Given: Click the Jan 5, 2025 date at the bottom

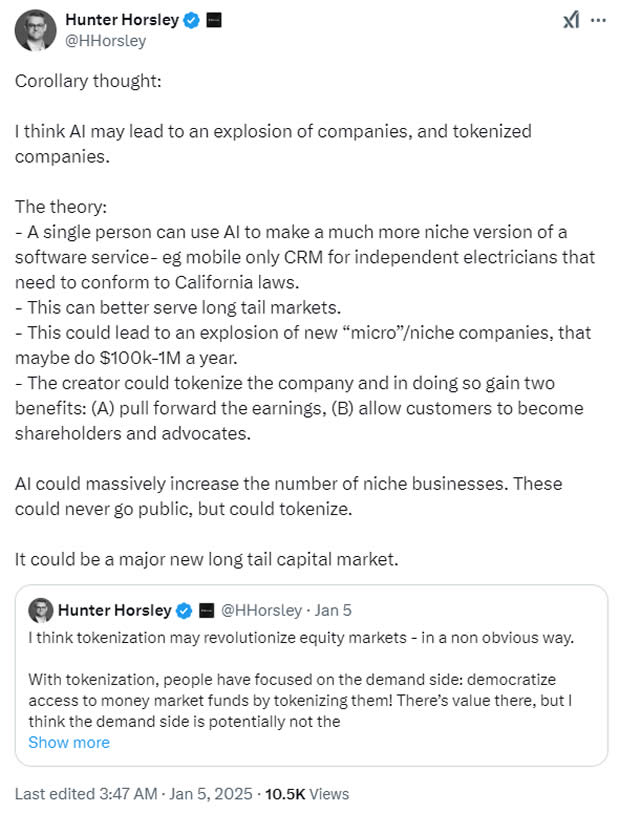Looking at the screenshot, I should [x=211, y=794].
